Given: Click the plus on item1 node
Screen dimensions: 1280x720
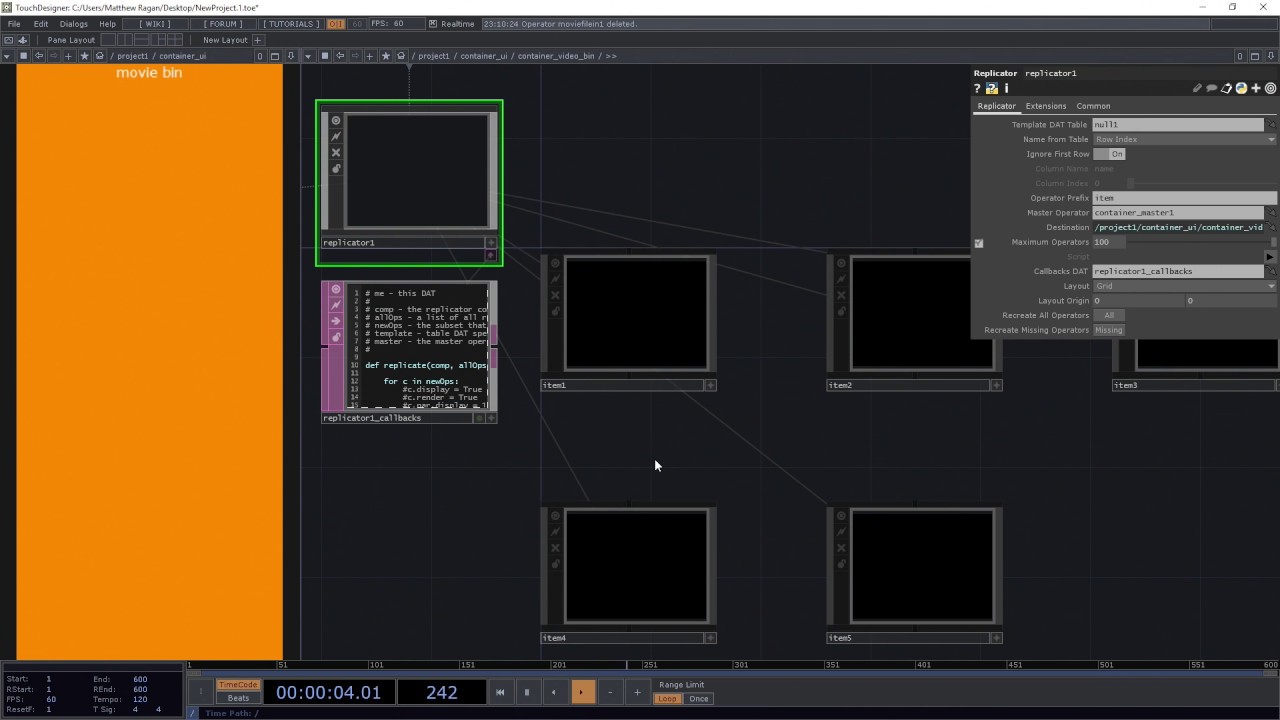Looking at the screenshot, I should pyautogui.click(x=710, y=385).
